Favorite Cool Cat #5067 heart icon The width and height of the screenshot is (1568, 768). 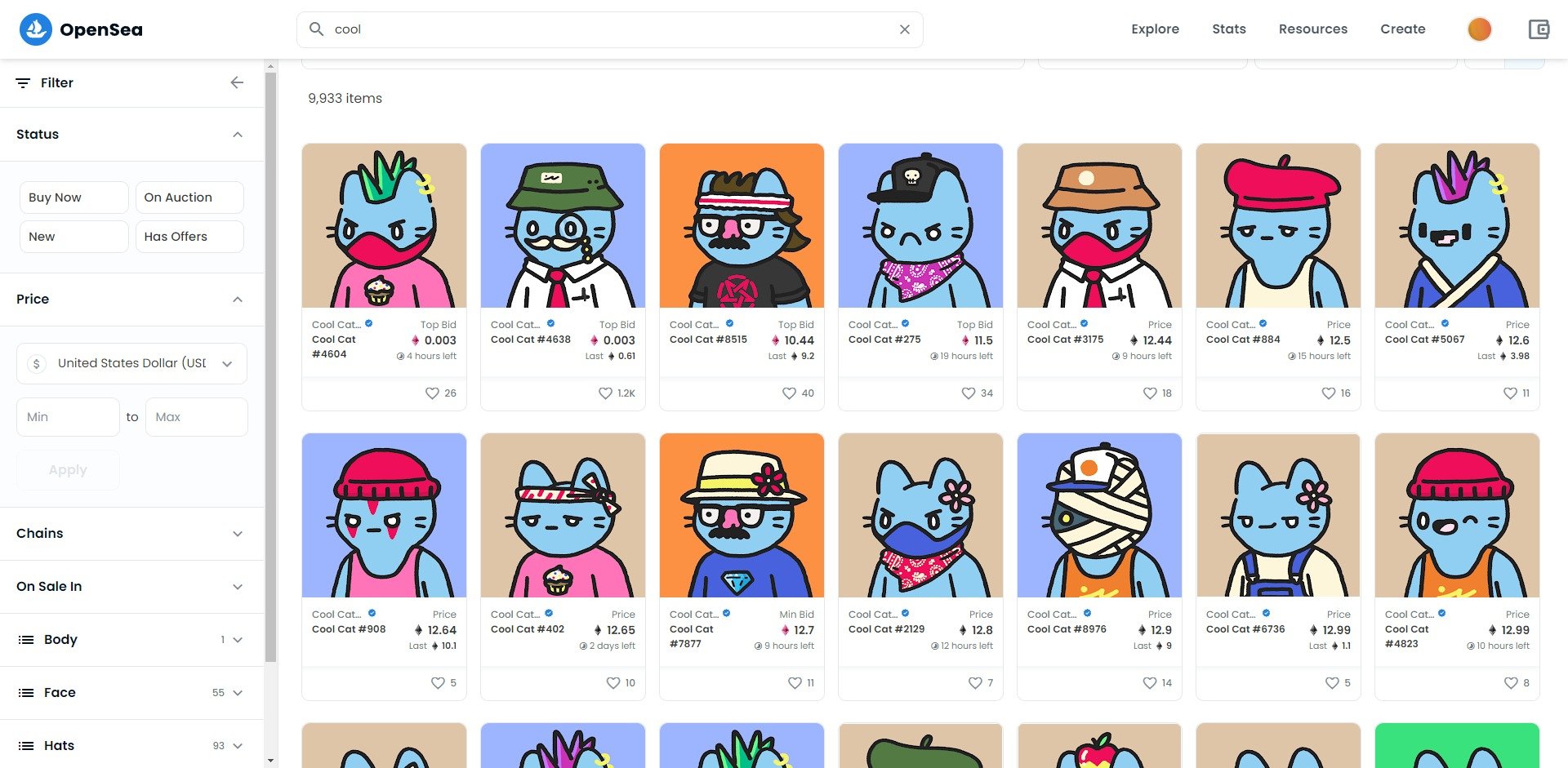click(x=1510, y=393)
